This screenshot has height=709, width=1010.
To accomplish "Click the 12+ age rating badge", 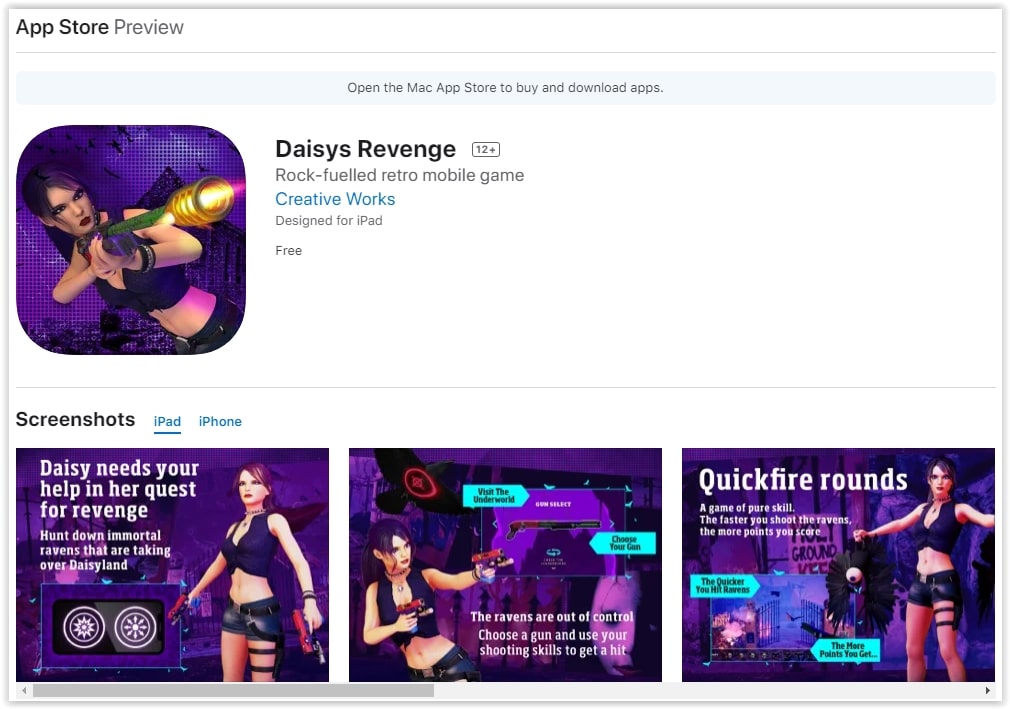I will click(486, 150).
